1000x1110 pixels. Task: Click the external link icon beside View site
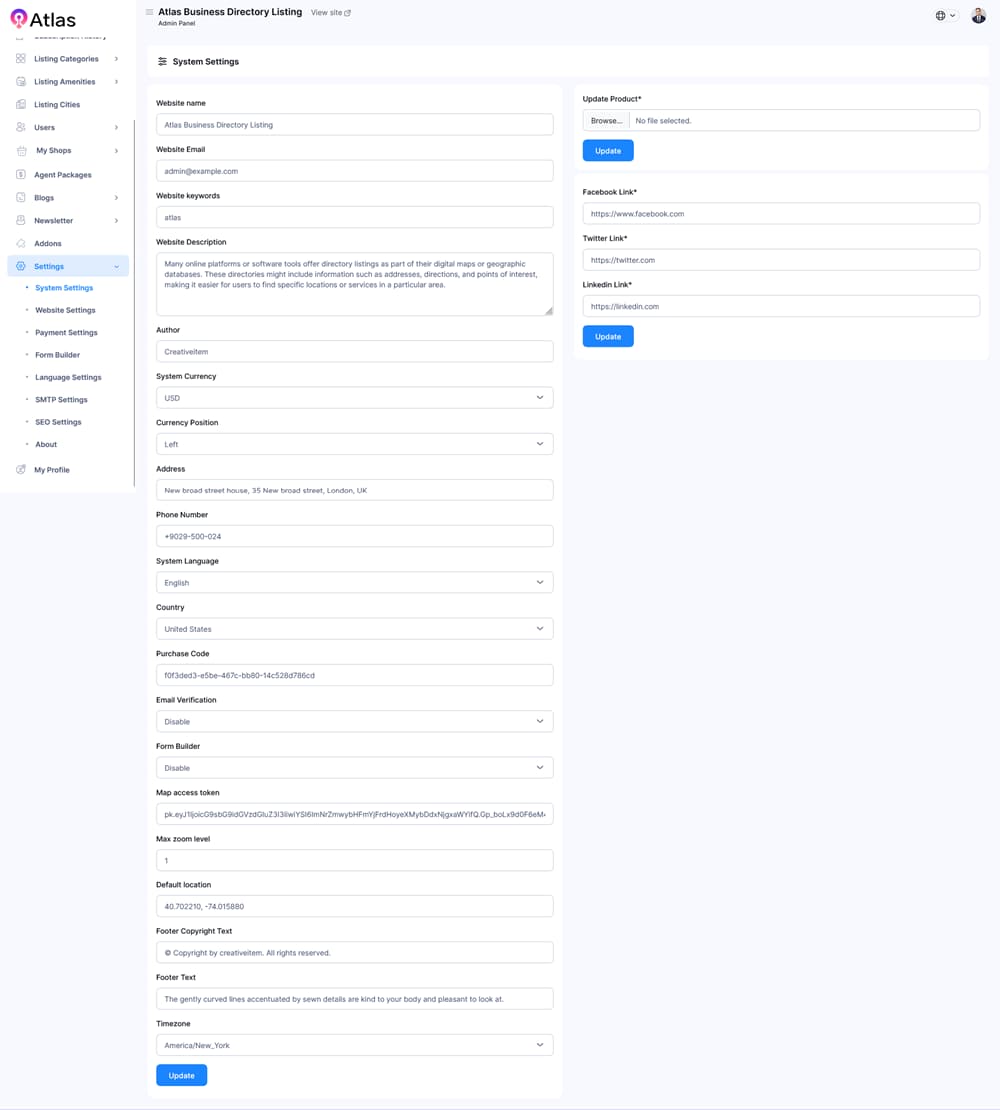point(347,13)
